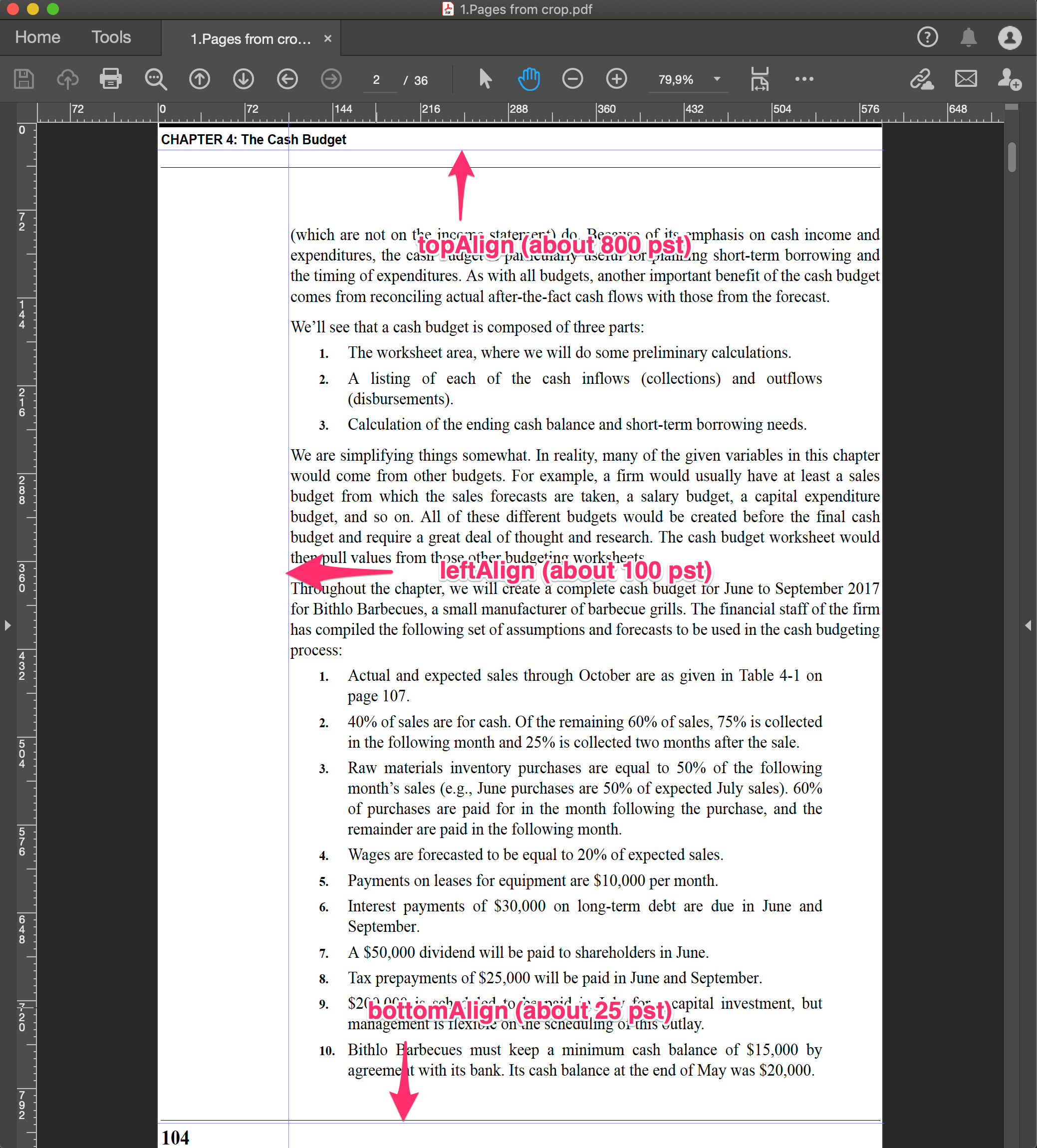The height and width of the screenshot is (1148, 1037).
Task: Click the Save file floppy disk icon
Action: 24,79
